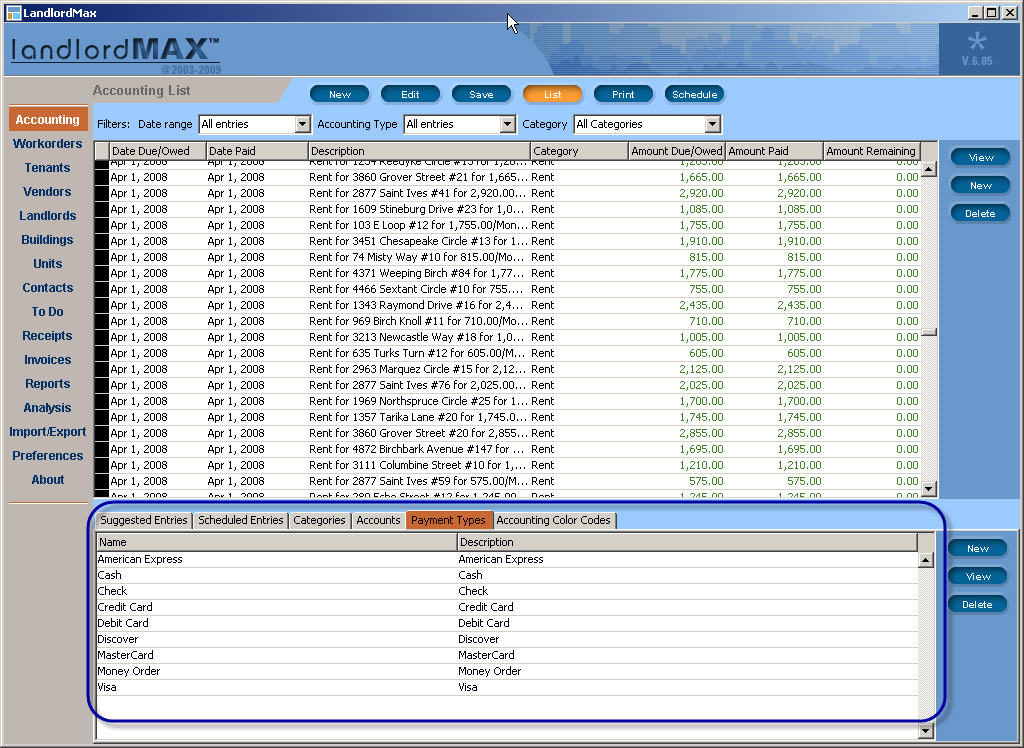Click the Edit toolbar button

[410, 94]
